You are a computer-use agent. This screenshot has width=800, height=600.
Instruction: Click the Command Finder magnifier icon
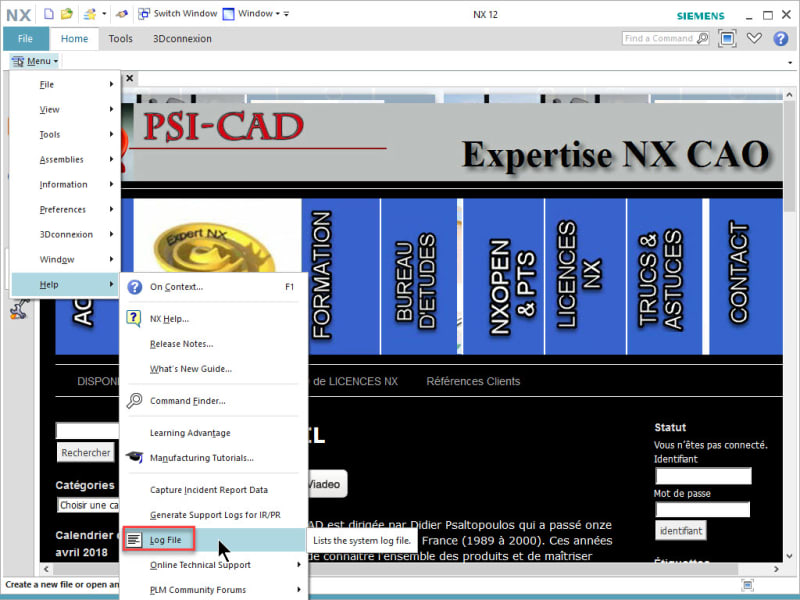point(134,401)
